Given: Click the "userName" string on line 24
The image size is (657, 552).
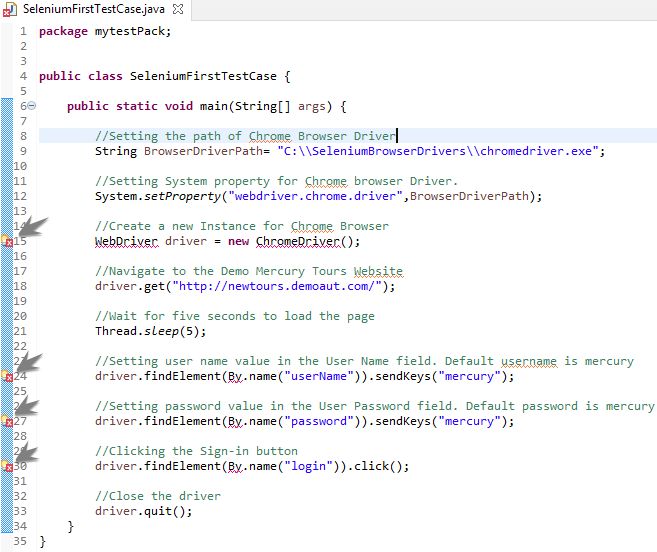Looking at the screenshot, I should [x=319, y=376].
